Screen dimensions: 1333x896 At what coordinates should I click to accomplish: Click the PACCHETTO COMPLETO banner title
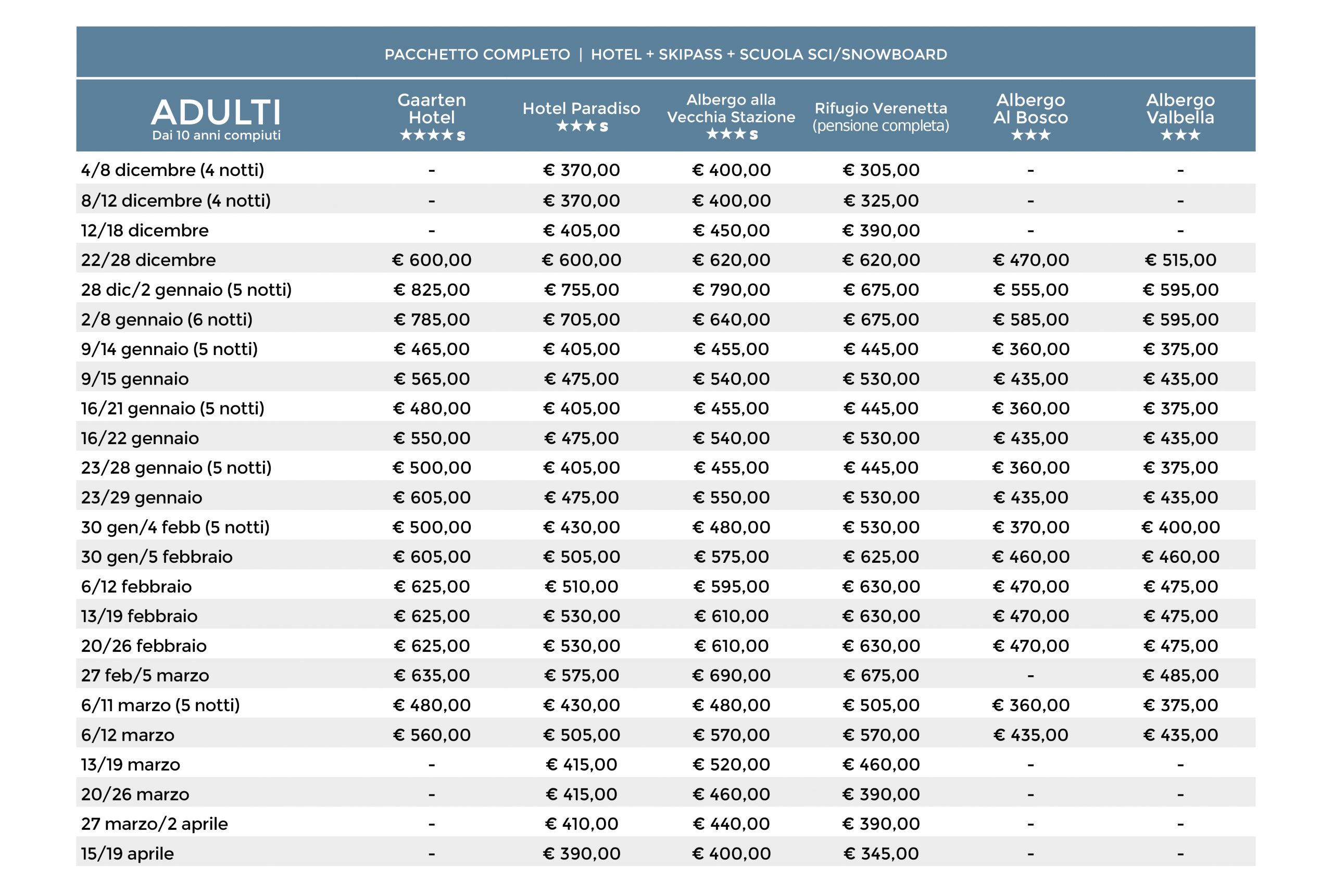click(665, 54)
